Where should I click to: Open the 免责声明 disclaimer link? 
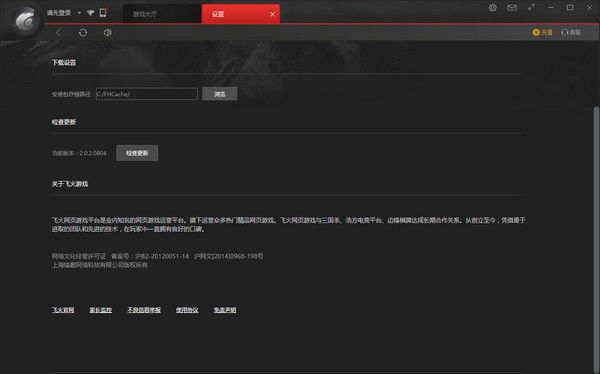[x=225, y=310]
